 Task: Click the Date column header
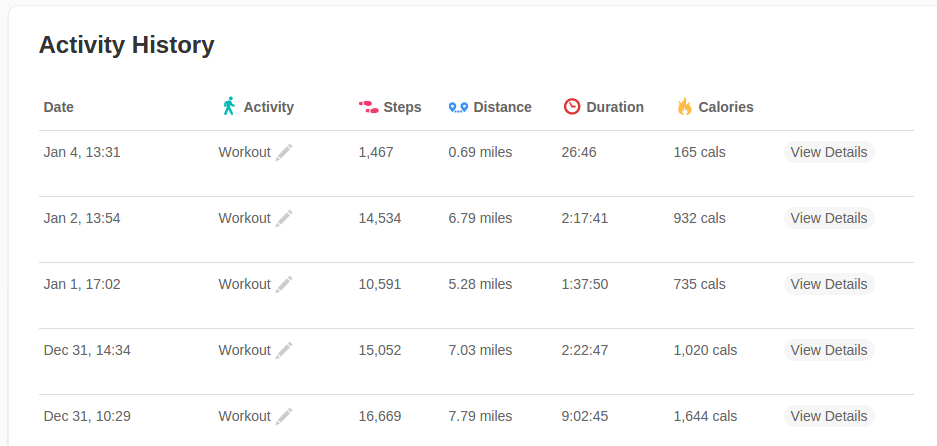coord(59,107)
